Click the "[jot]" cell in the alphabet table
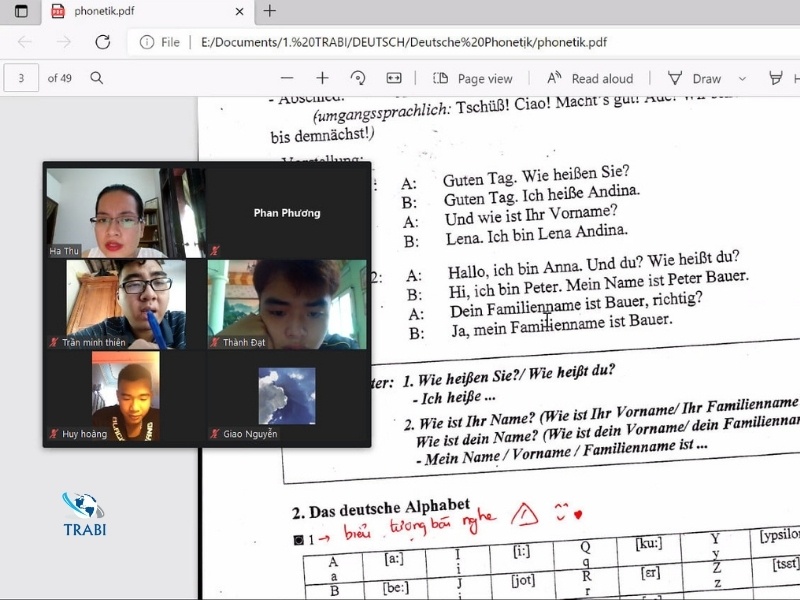Screen dimensions: 800x600 point(523,580)
